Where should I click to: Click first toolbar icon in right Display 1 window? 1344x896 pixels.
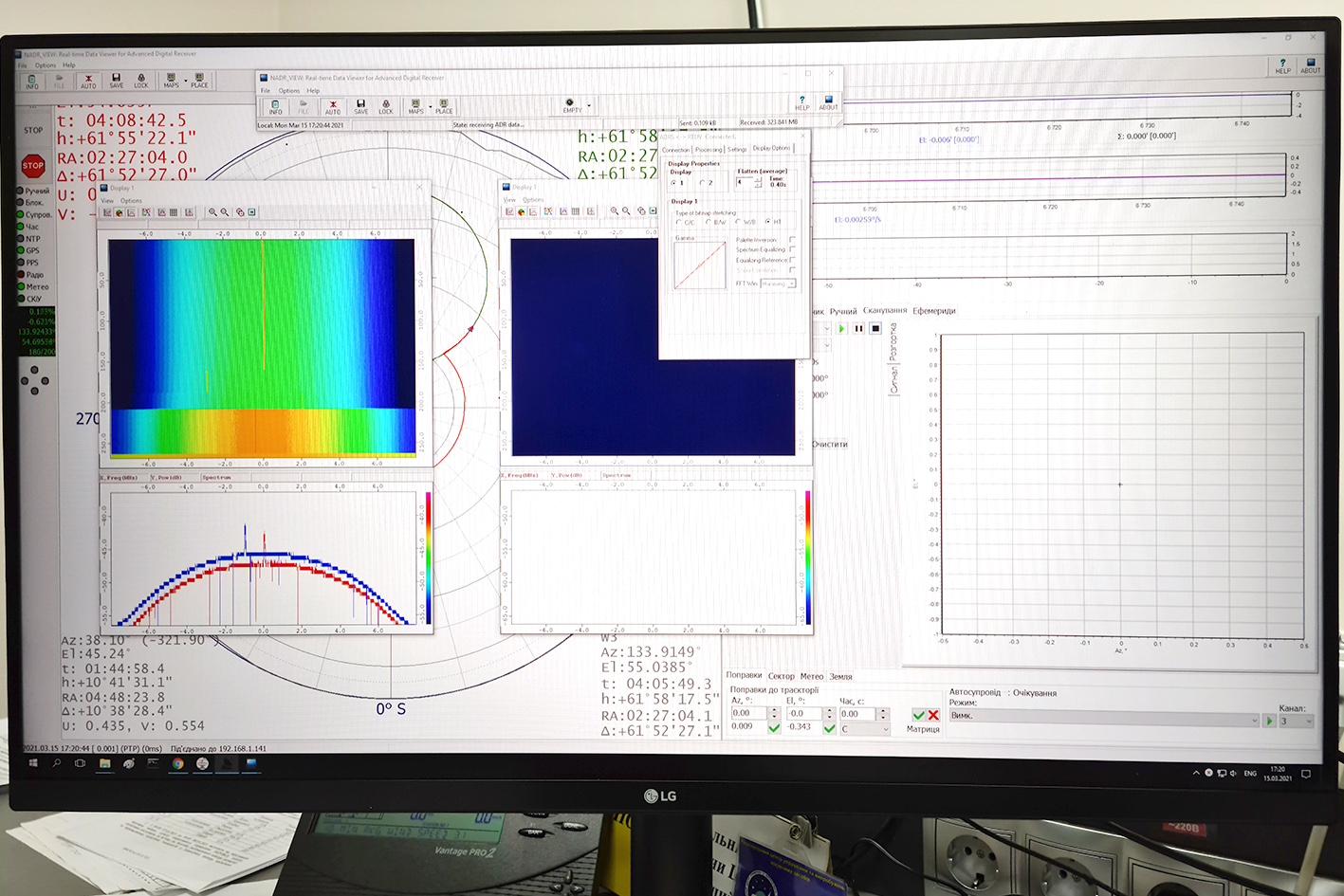[x=509, y=211]
